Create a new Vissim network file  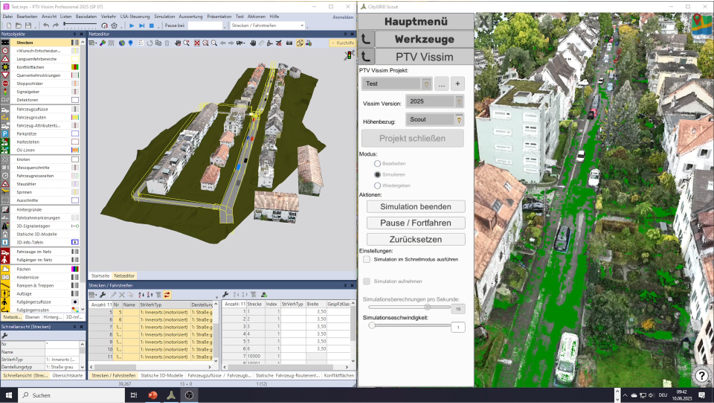point(9,26)
